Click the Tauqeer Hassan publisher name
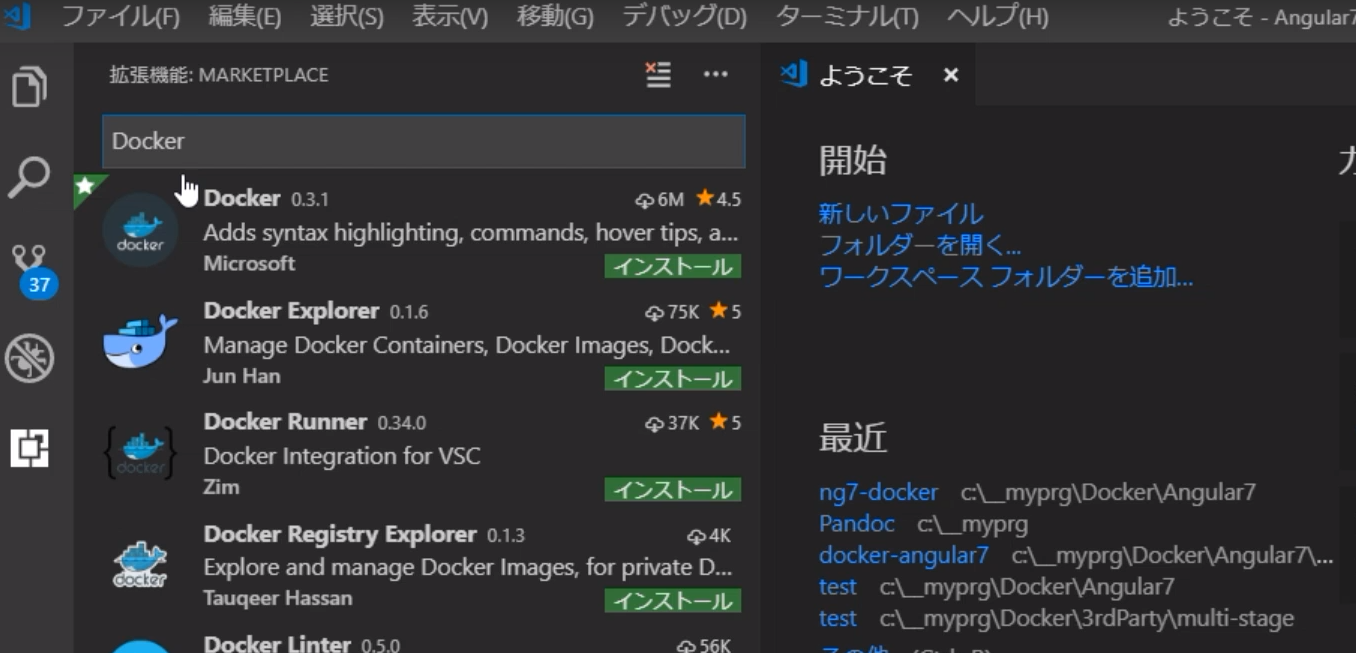 click(x=278, y=599)
